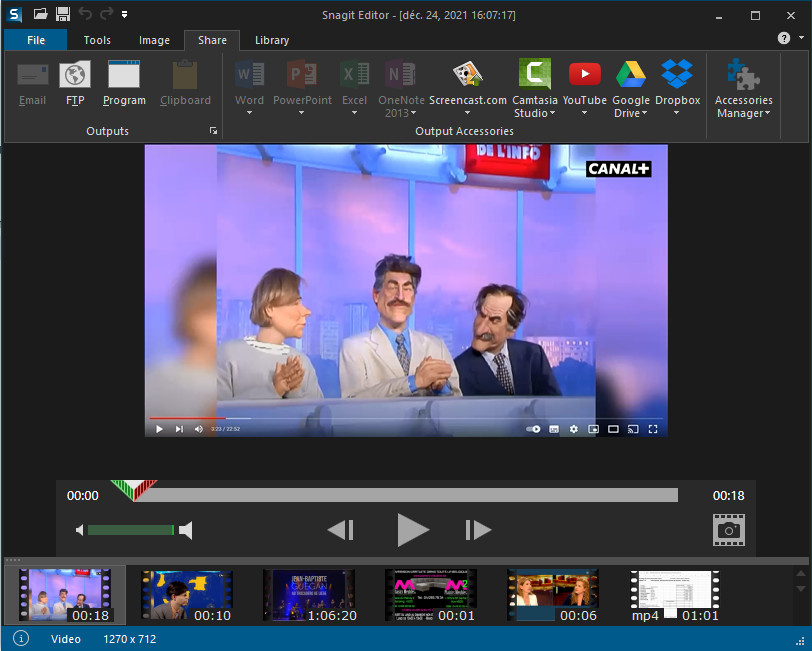Send capture to Program output
The height and width of the screenshot is (651, 812).
[x=124, y=83]
